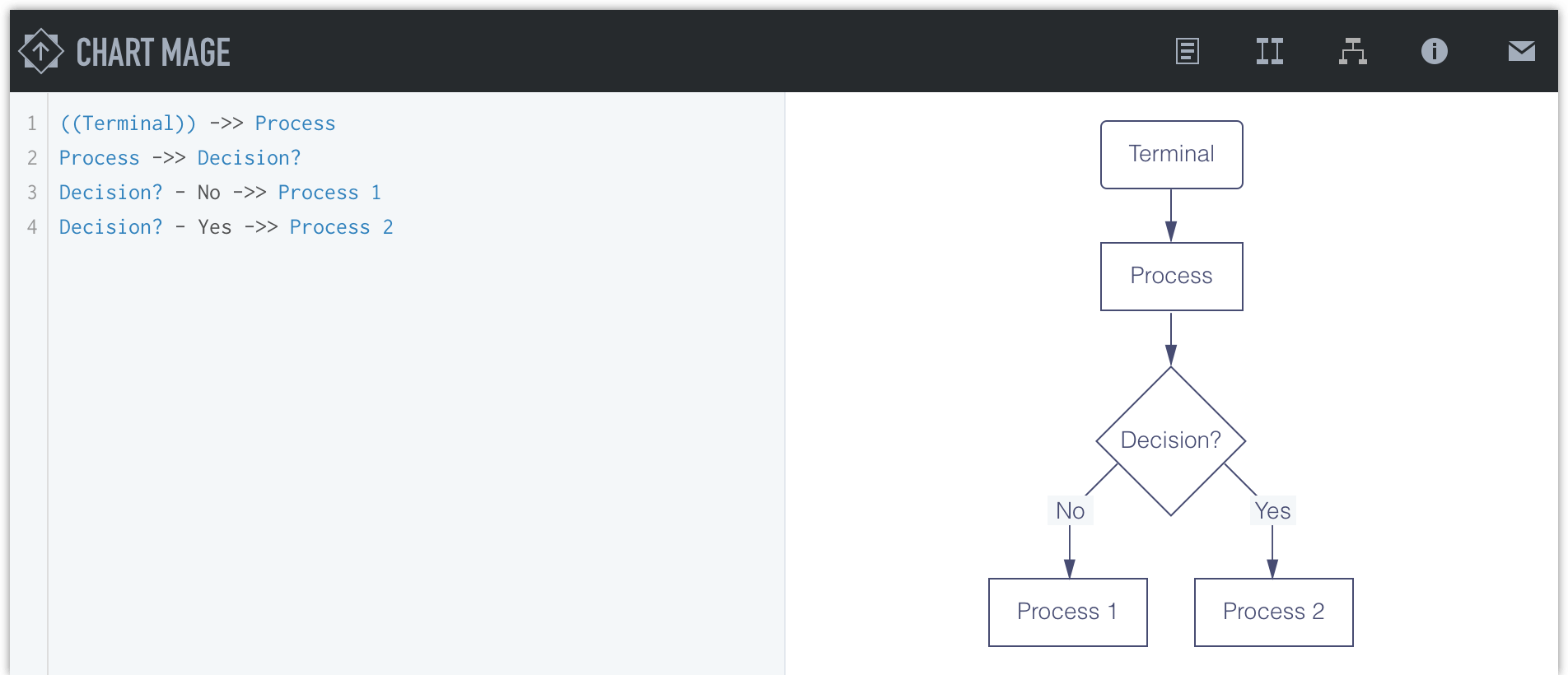Image resolution: width=1568 pixels, height=675 pixels.
Task: Select the Process 2 node
Action: coord(1273,612)
